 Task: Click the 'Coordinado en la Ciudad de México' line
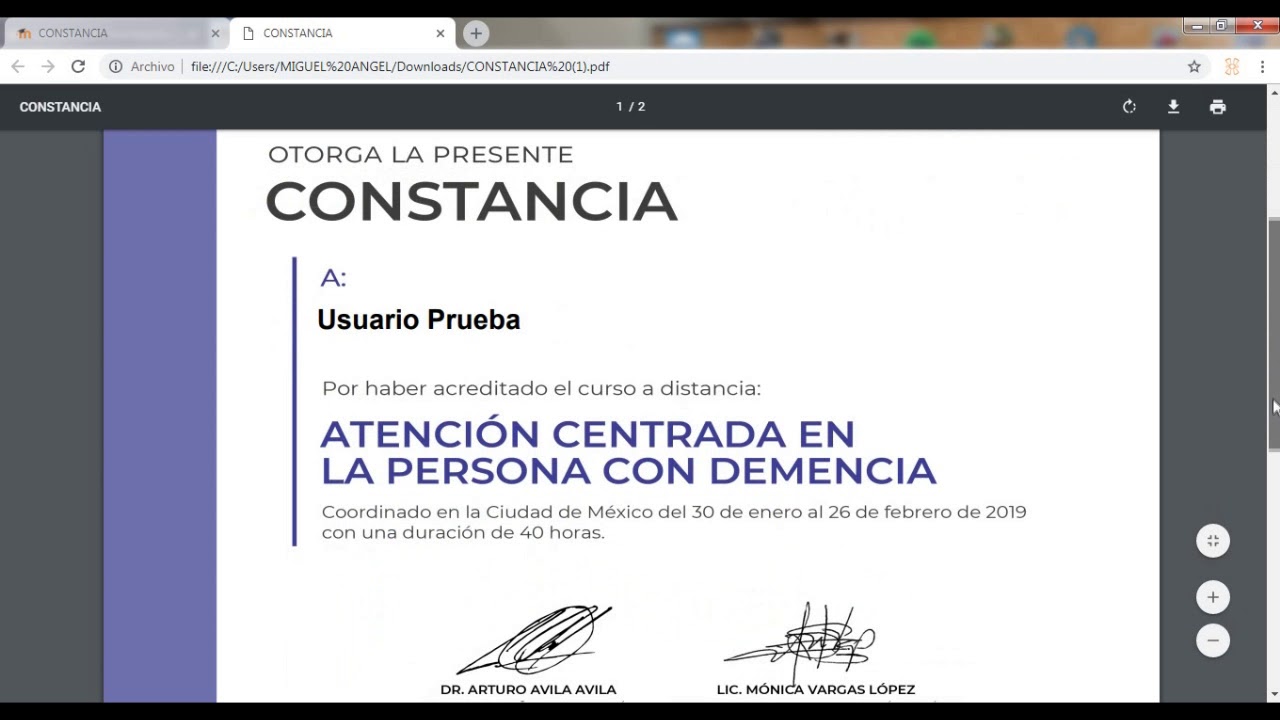(x=674, y=512)
